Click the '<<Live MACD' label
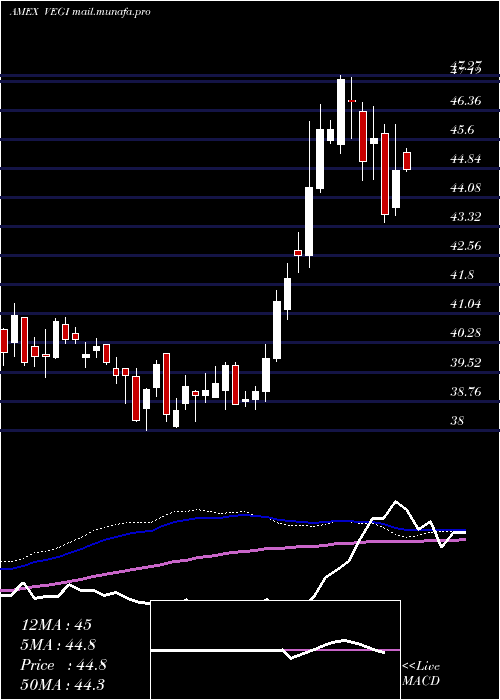500x700 pixels. click(x=421, y=674)
